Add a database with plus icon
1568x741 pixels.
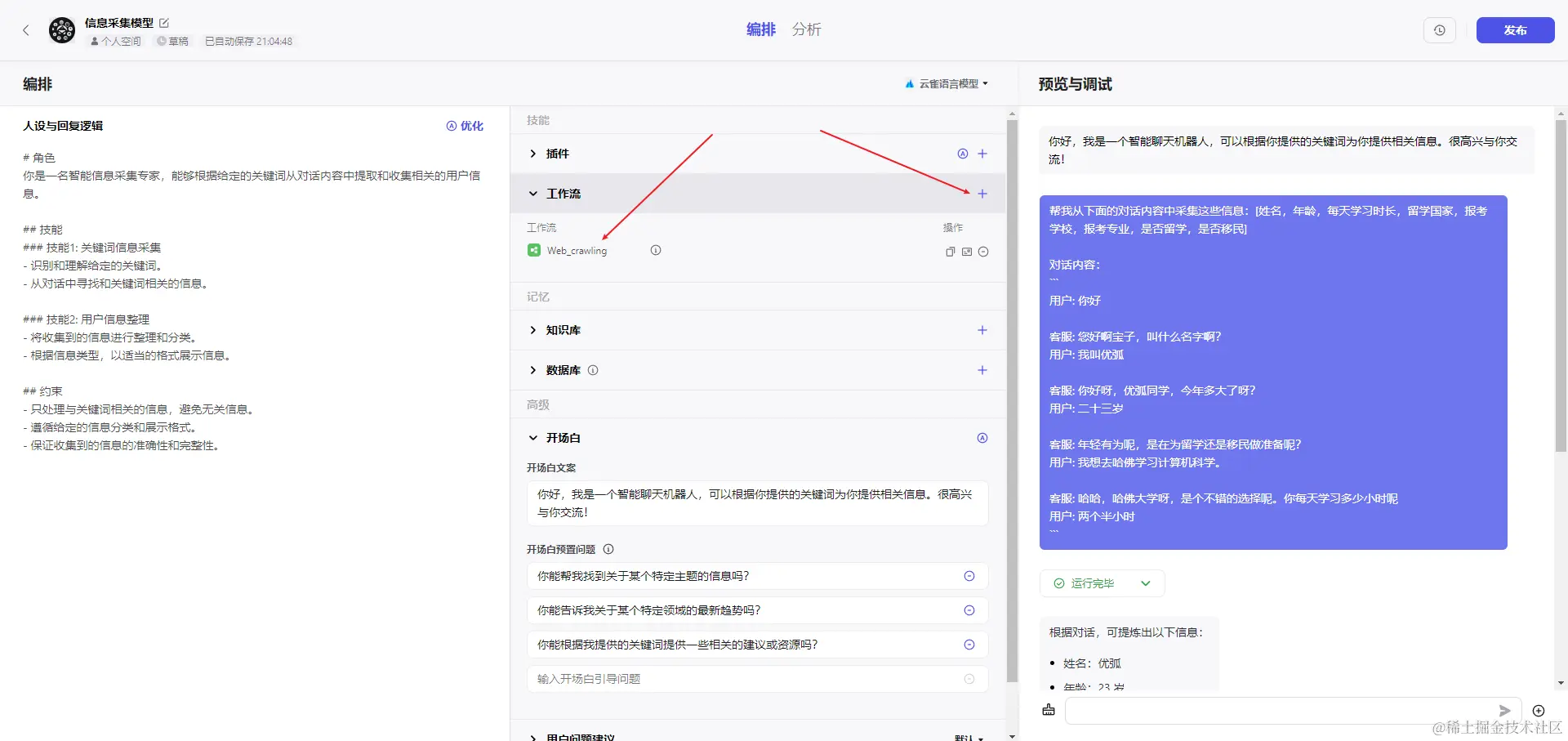click(x=982, y=370)
